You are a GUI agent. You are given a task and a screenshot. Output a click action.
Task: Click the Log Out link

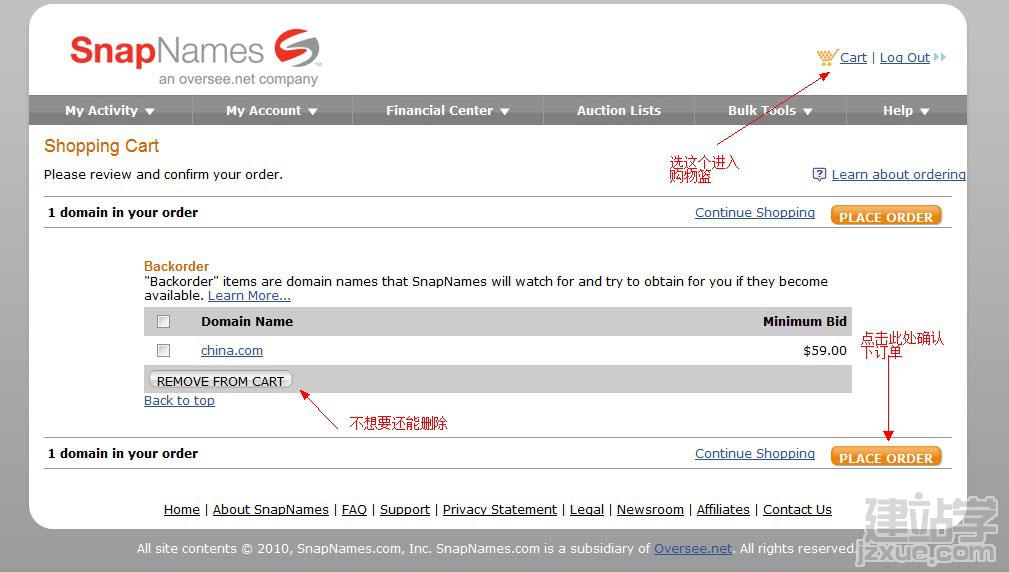pyautogui.click(x=905, y=57)
